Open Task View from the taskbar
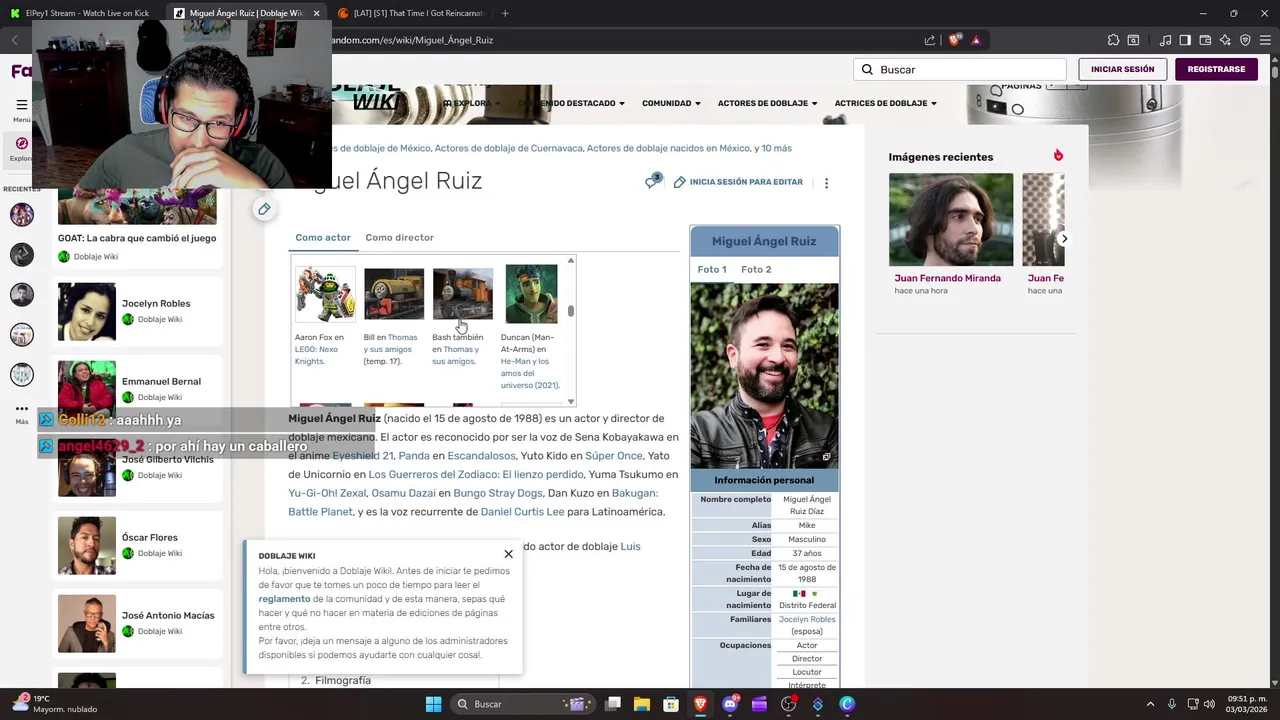This screenshot has width=1280, height=720. [613, 704]
